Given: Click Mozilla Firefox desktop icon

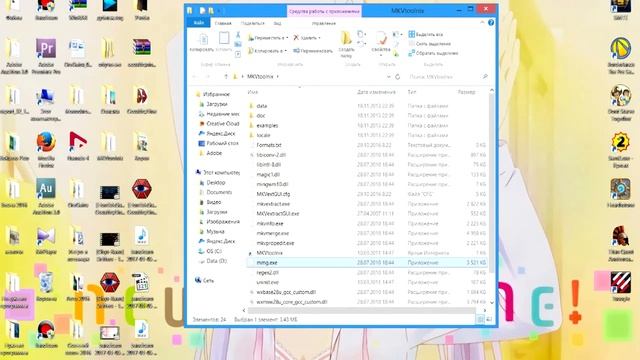Looking at the screenshot, I should coord(46,150).
